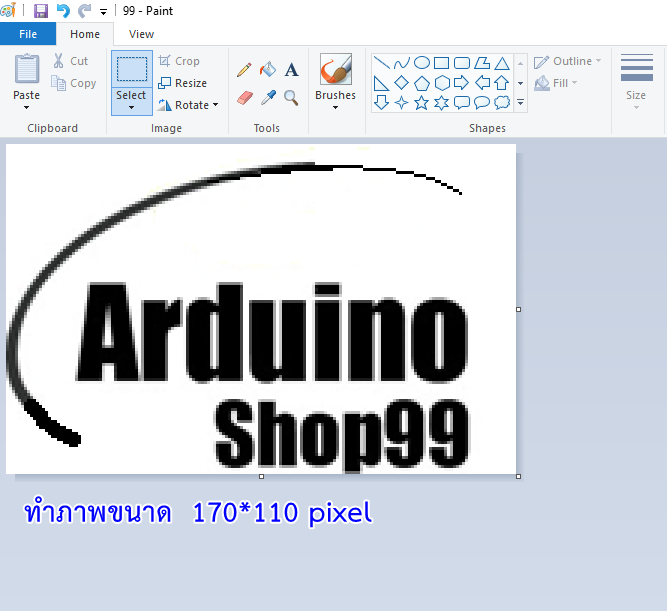Select the Curve shape
Image resolution: width=667 pixels, height=611 pixels.
click(x=402, y=63)
